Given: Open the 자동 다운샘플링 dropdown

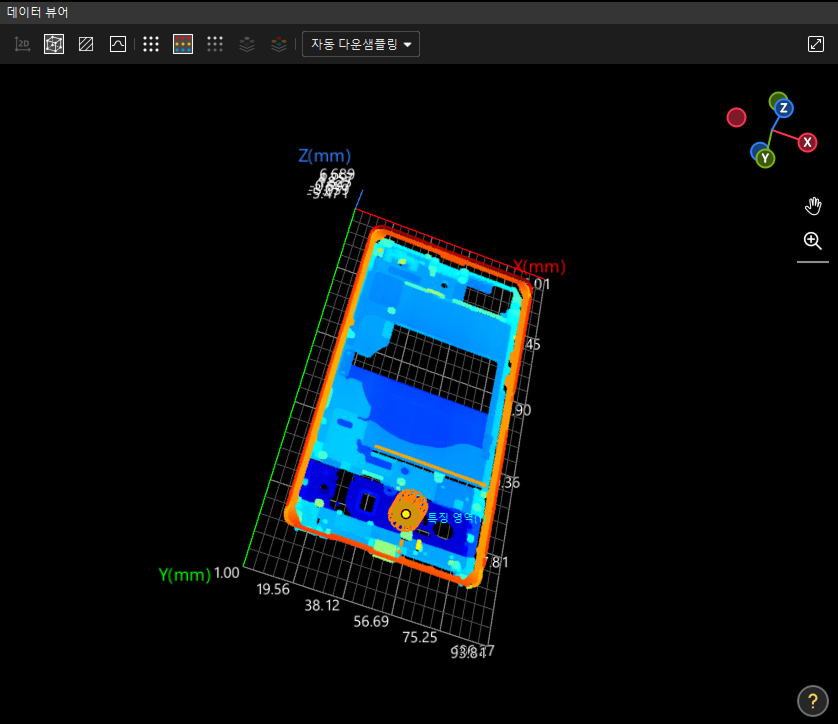Looking at the screenshot, I should click(361, 44).
